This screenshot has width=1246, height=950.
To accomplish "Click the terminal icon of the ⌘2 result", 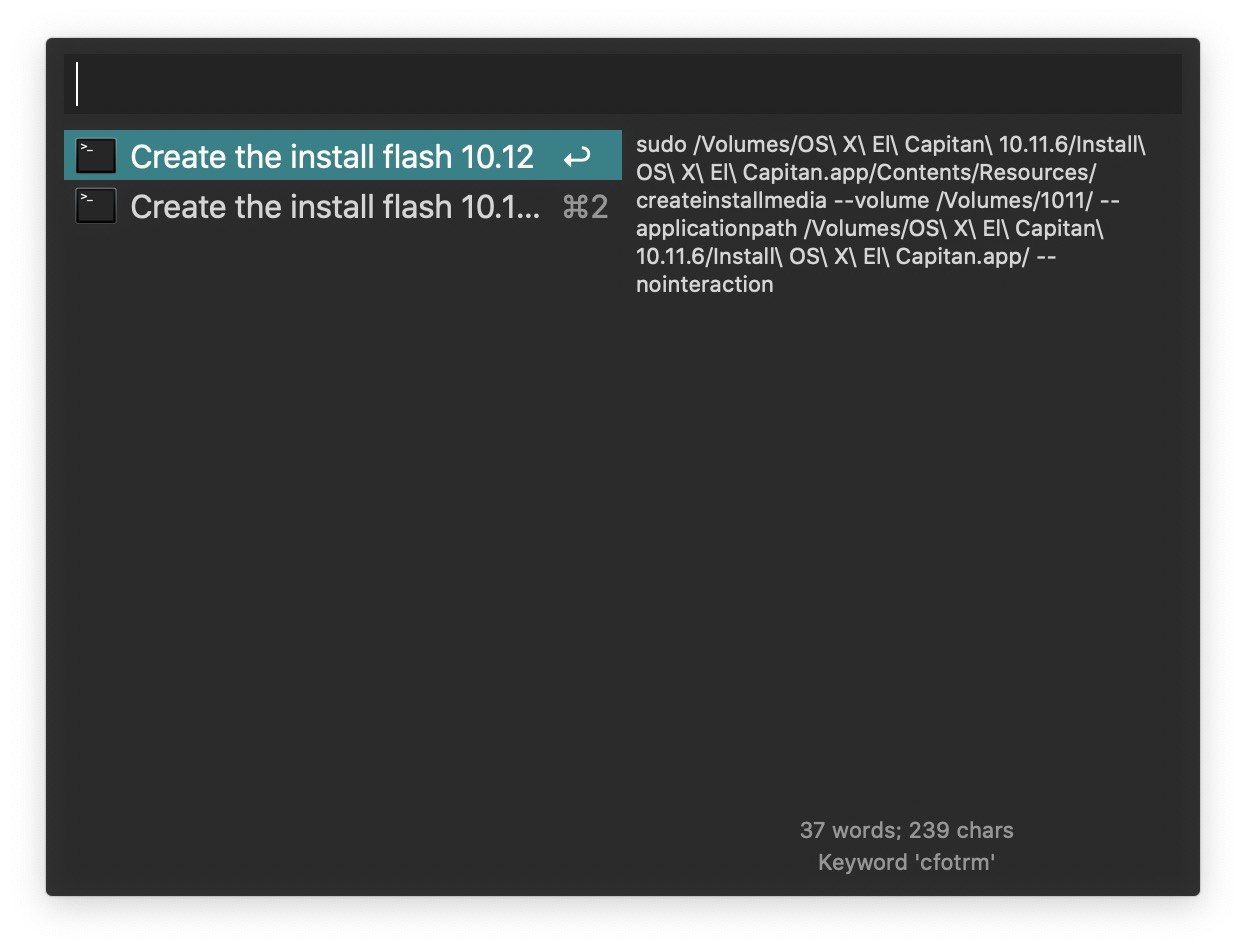I will pos(96,206).
